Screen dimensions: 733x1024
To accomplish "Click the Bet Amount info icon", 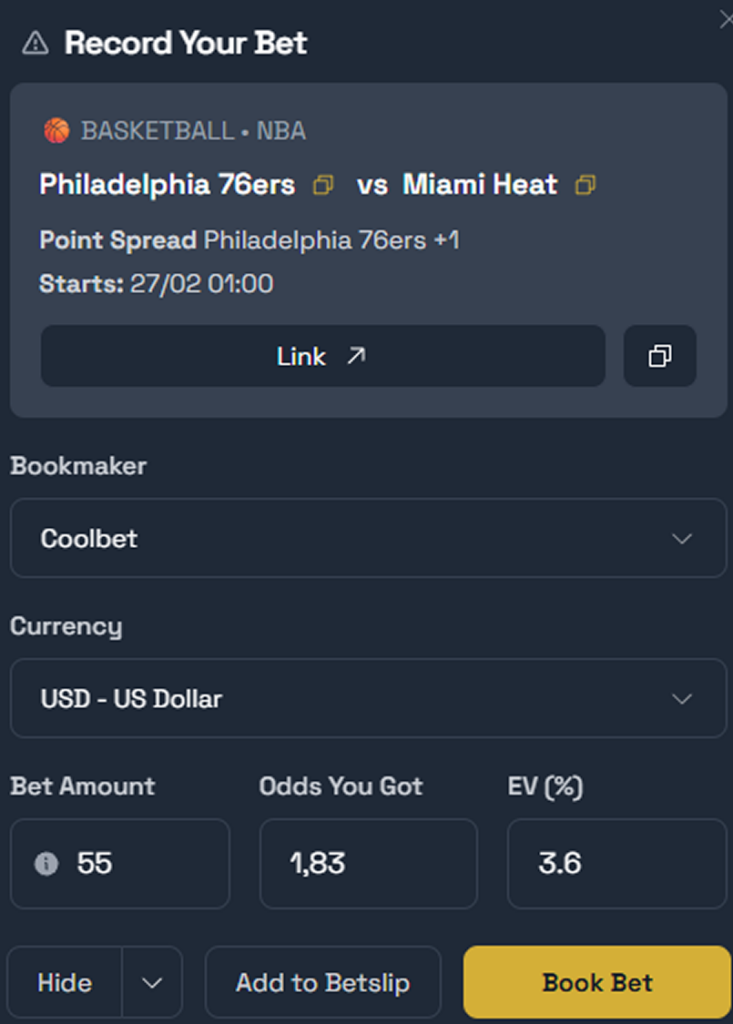I will pos(46,863).
